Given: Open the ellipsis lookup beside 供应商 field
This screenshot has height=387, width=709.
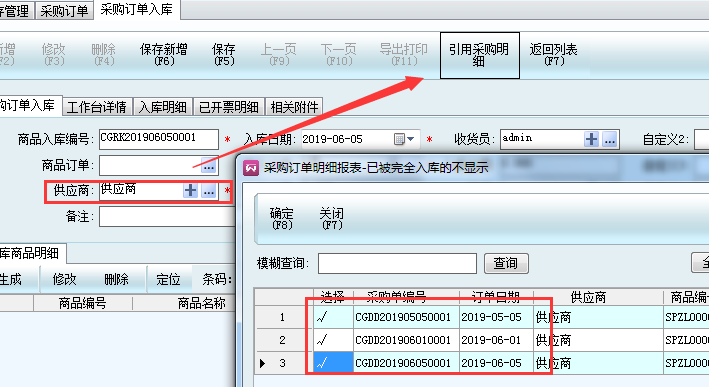Looking at the screenshot, I should (208, 190).
